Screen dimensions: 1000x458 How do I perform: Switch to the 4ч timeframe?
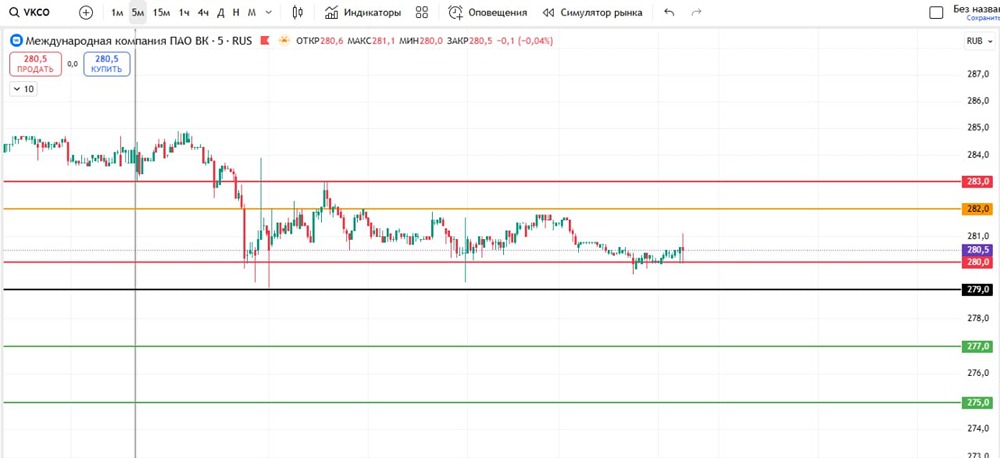click(203, 12)
